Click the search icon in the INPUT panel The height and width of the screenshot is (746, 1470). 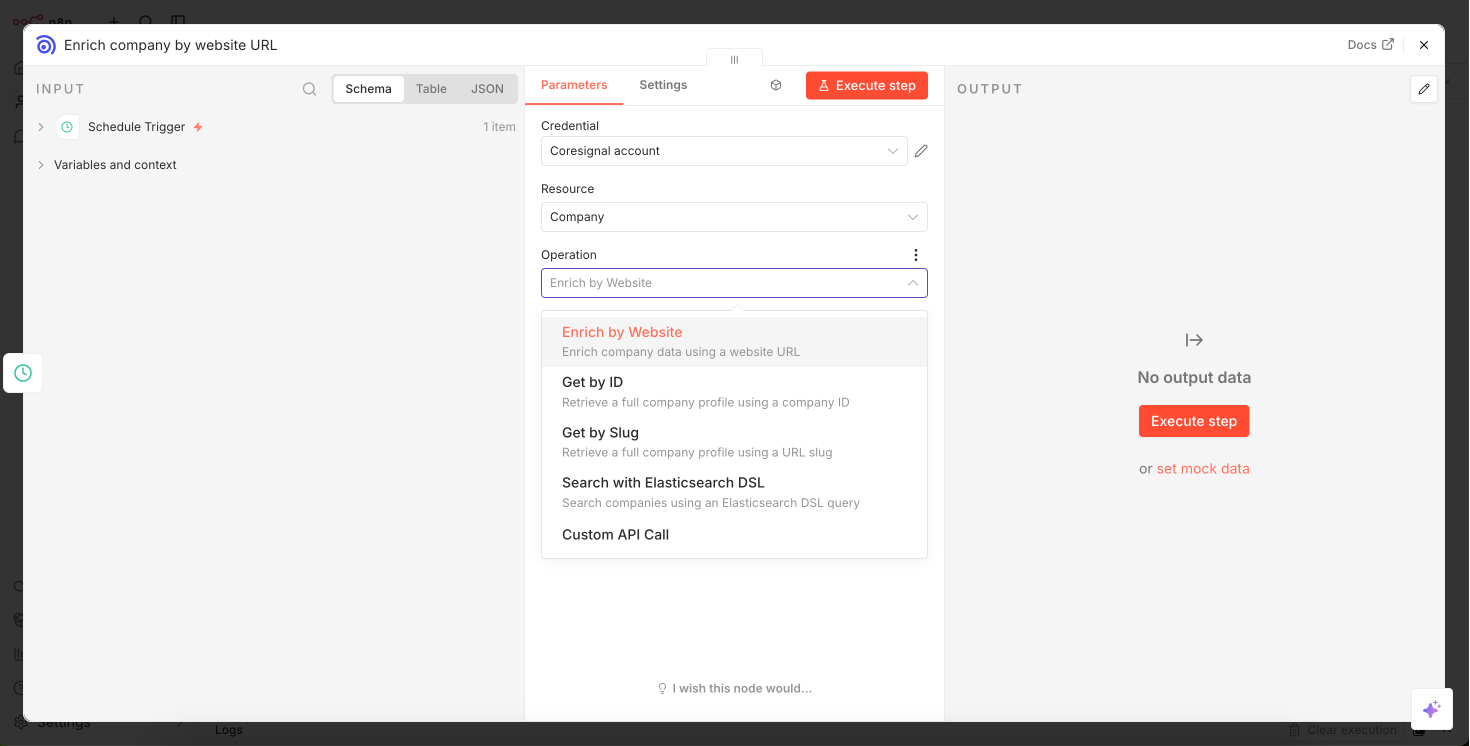[x=309, y=88]
